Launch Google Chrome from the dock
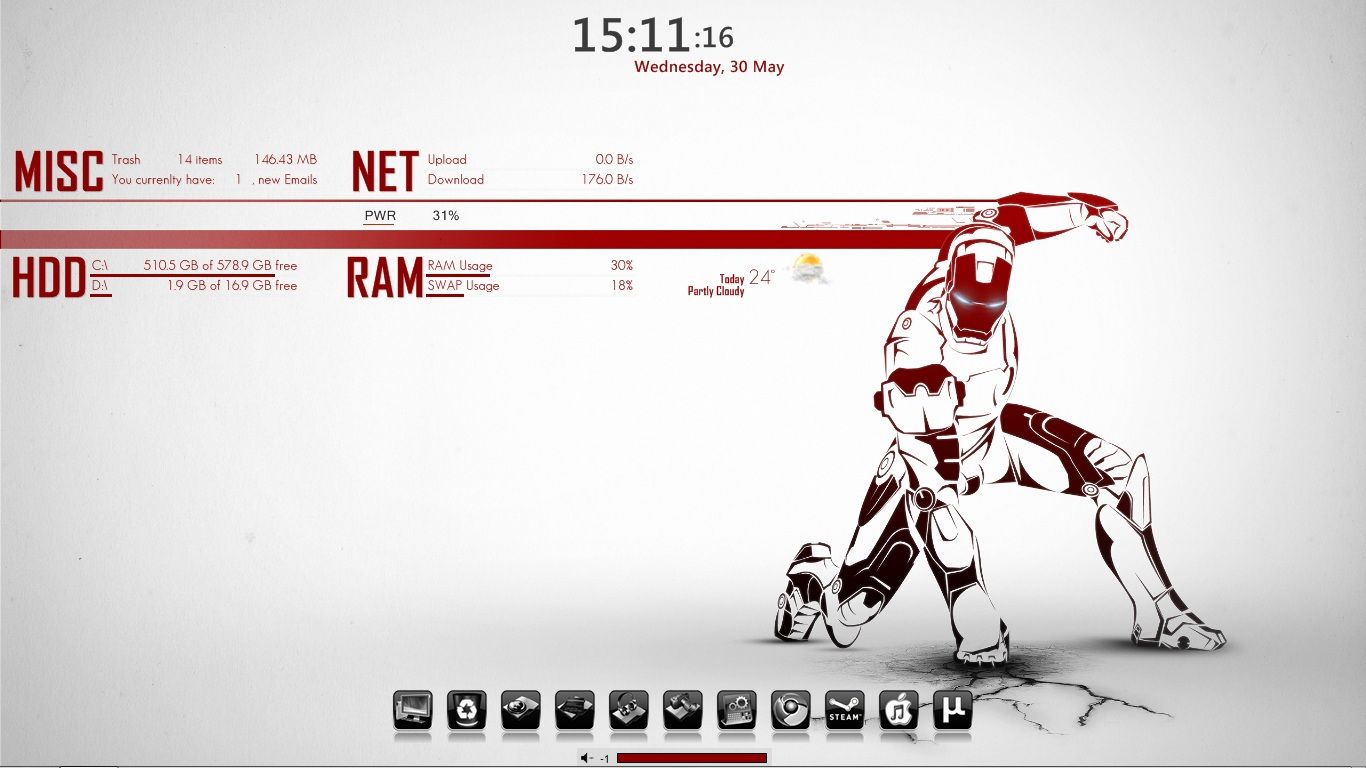The width and height of the screenshot is (1366, 768). tap(791, 712)
